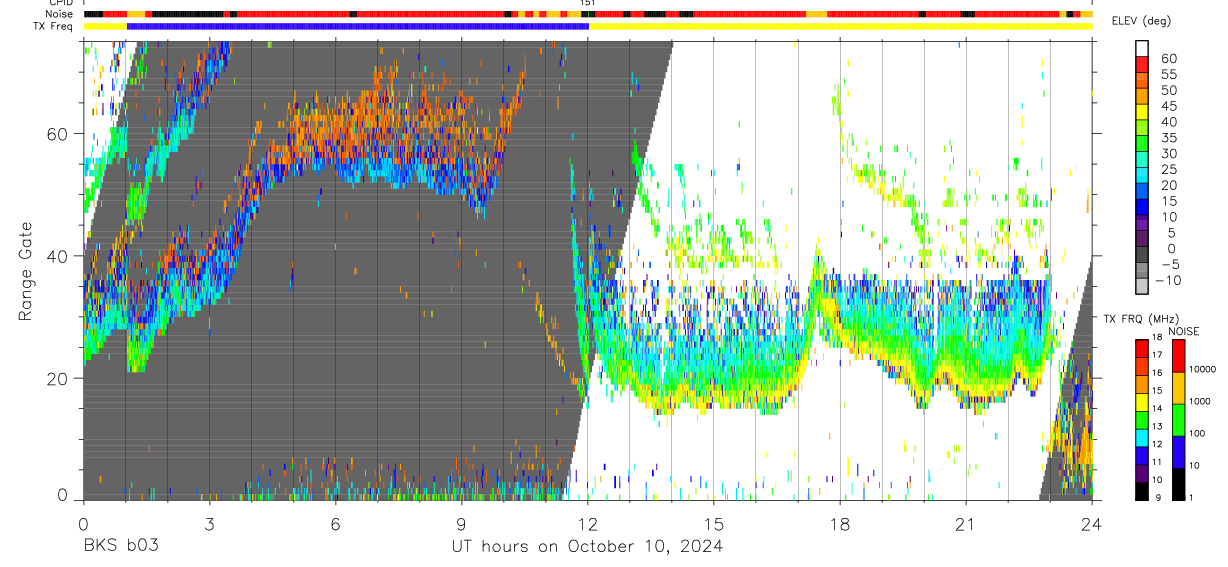Click the "35" tick on the ELEV scale
The width and height of the screenshot is (1228, 567).
coord(1168,138)
